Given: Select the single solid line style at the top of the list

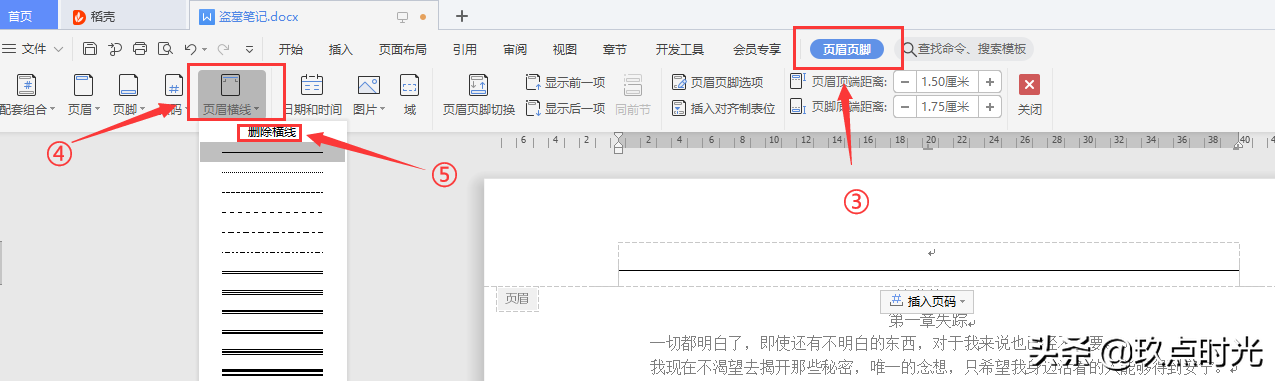Looking at the screenshot, I should pyautogui.click(x=273, y=152).
